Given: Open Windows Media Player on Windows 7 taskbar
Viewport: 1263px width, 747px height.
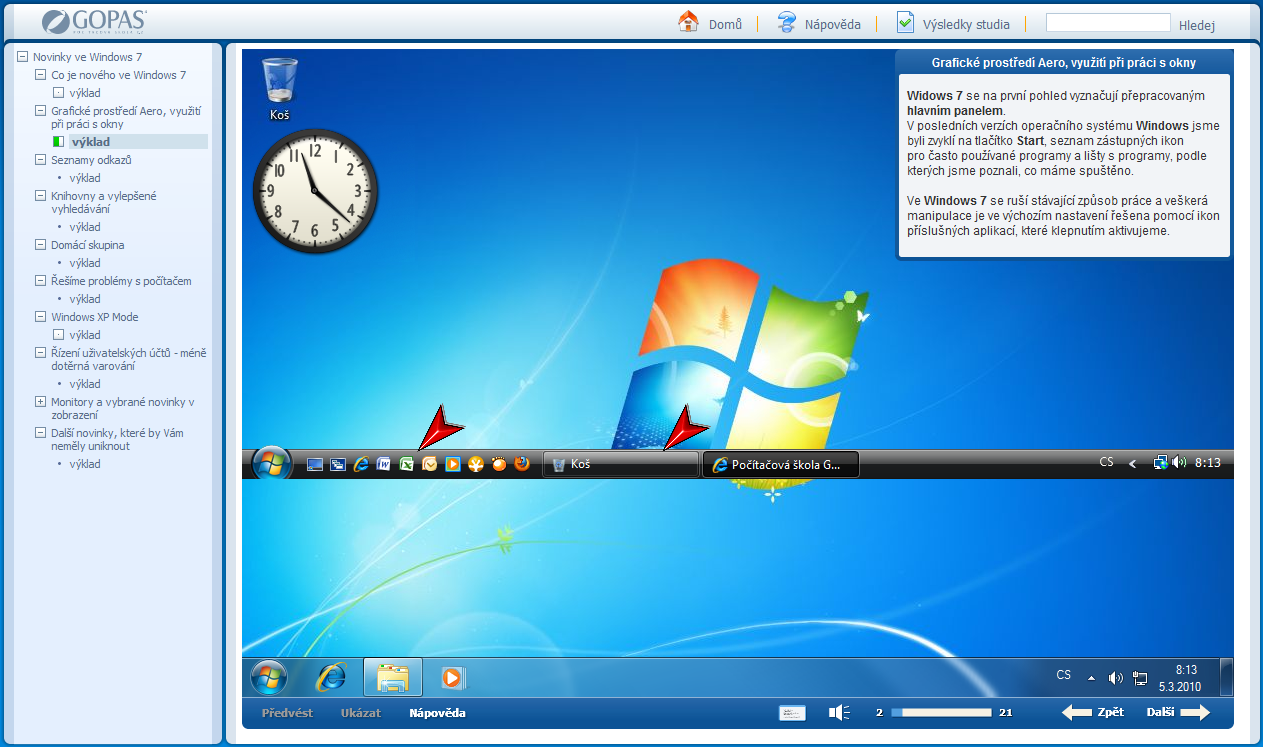Looking at the screenshot, I should [453, 678].
